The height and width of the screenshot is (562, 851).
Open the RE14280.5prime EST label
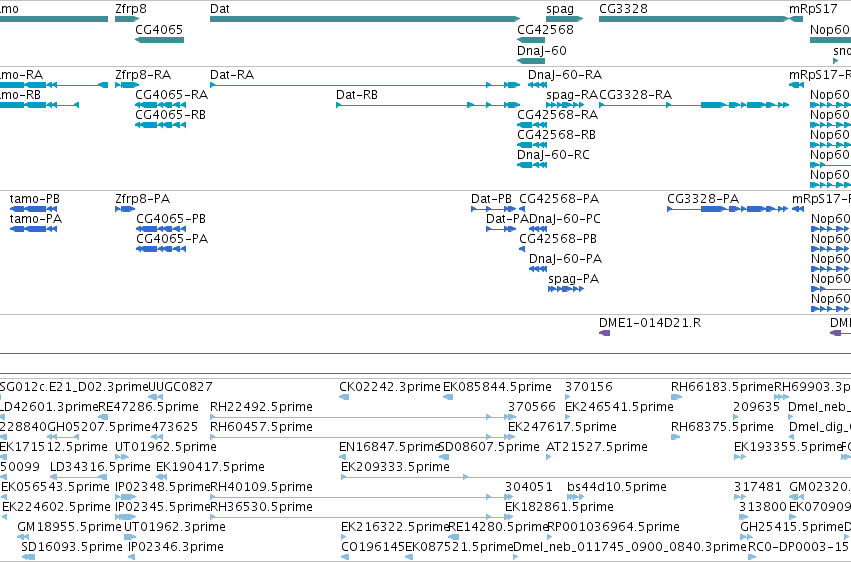tap(498, 527)
